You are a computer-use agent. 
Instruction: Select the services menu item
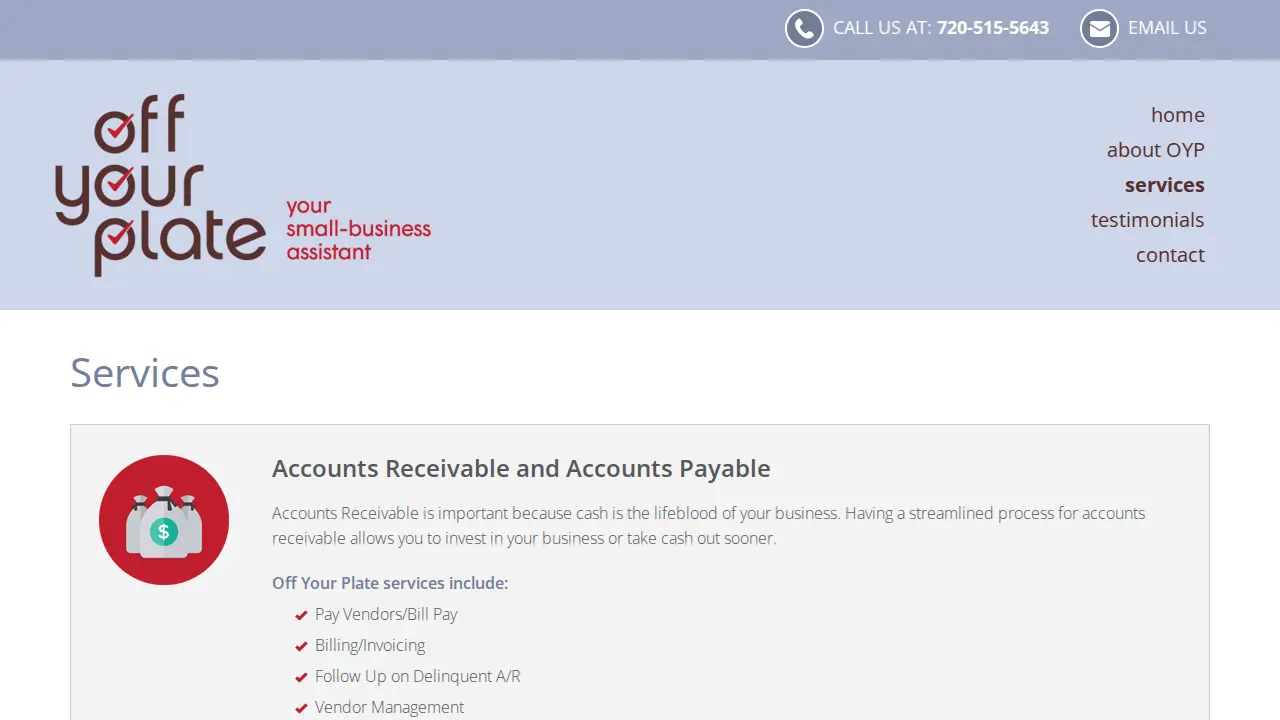click(1164, 185)
